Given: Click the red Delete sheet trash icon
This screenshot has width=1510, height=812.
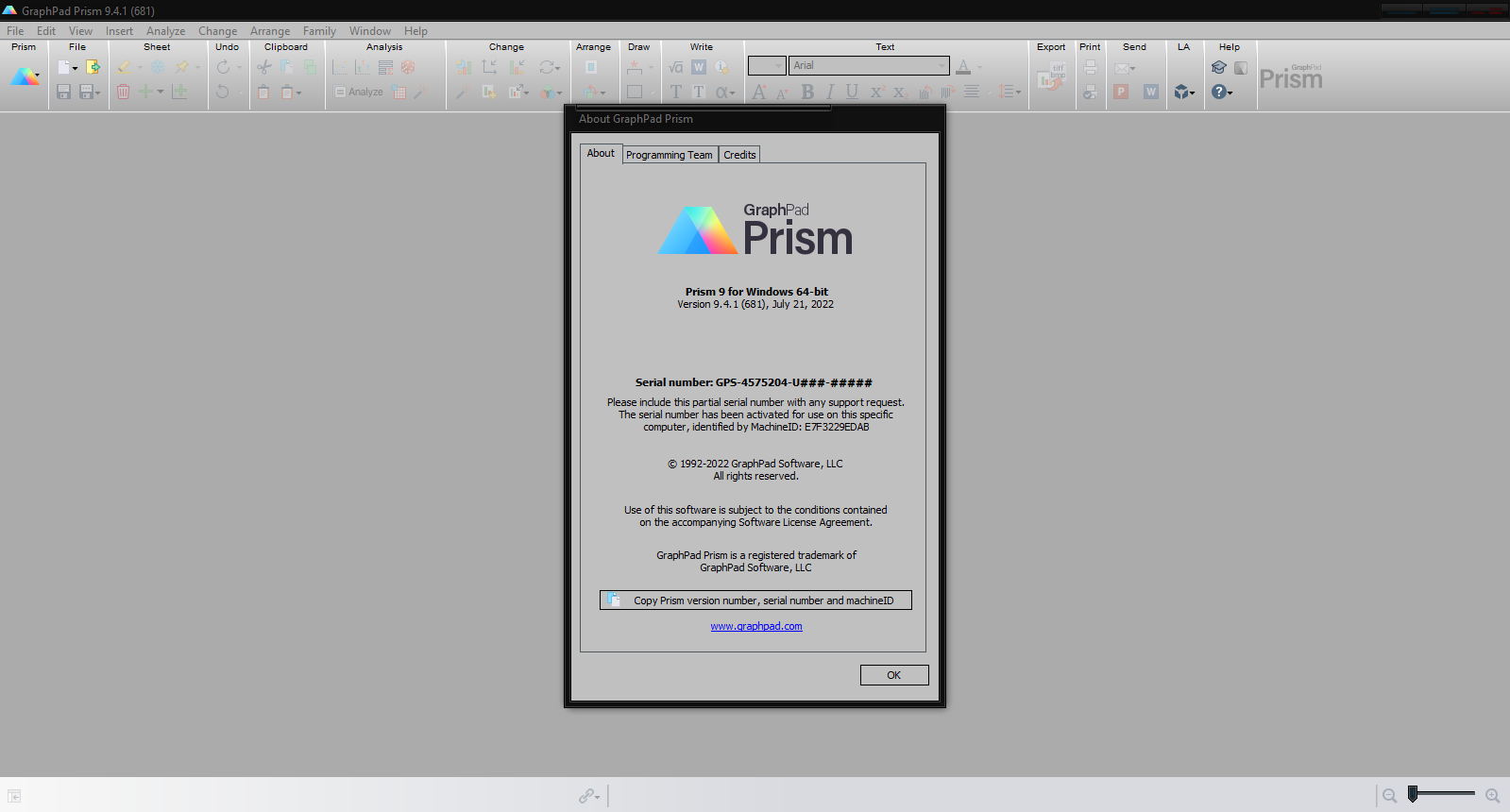Looking at the screenshot, I should tap(123, 92).
